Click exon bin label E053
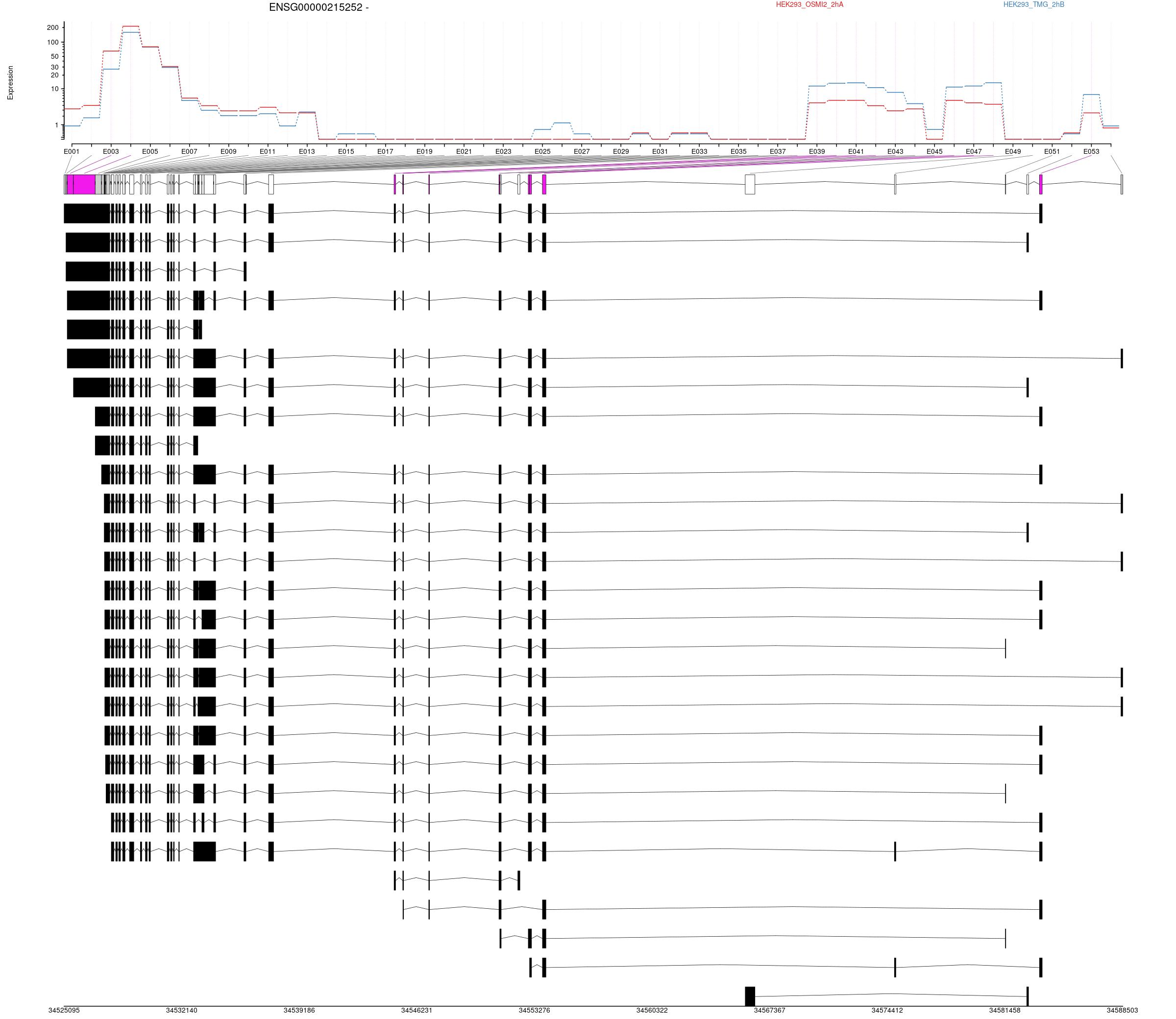The image size is (1176, 1019). pos(1092,152)
